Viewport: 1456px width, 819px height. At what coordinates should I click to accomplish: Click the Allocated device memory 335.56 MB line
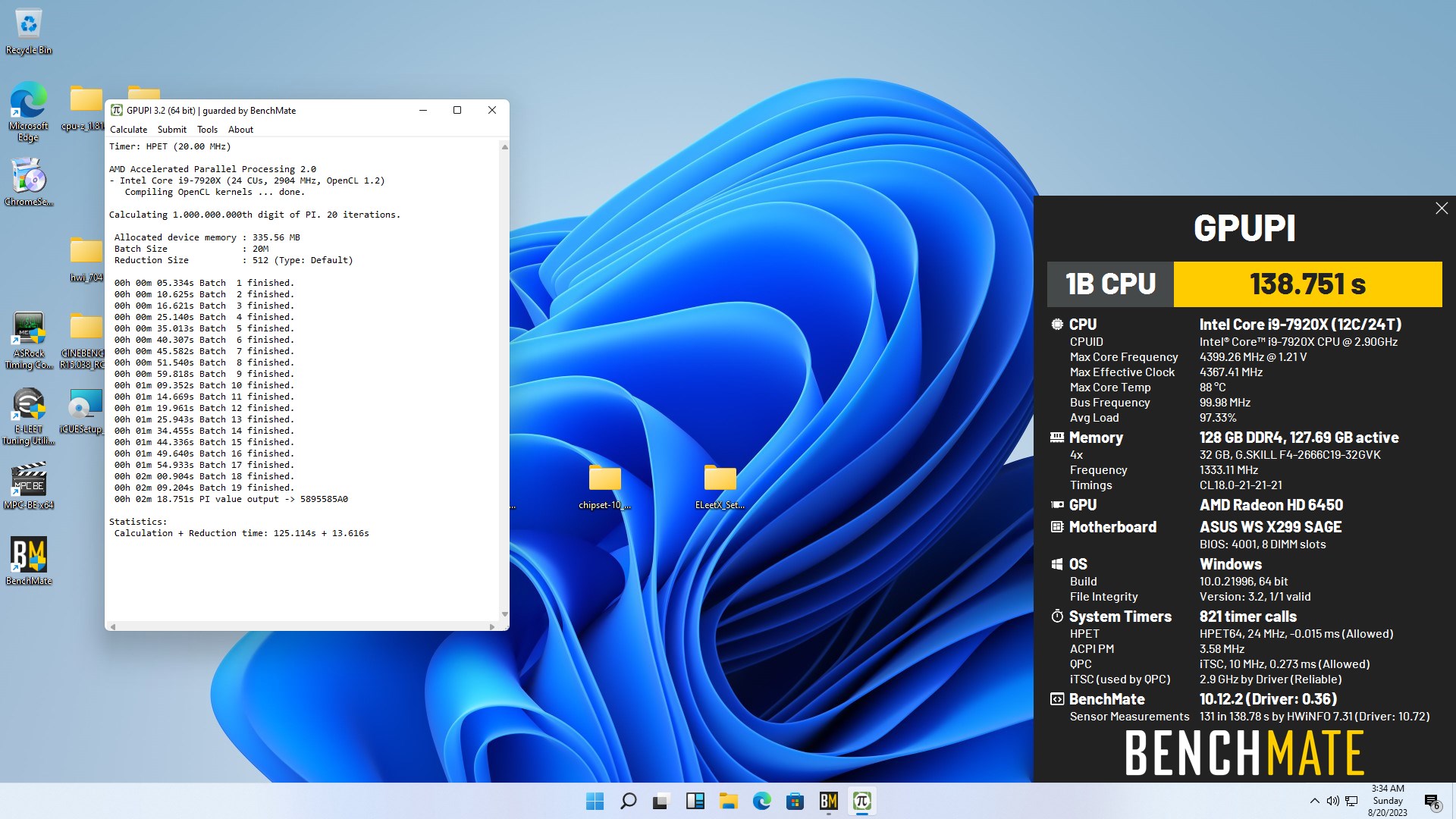[207, 237]
